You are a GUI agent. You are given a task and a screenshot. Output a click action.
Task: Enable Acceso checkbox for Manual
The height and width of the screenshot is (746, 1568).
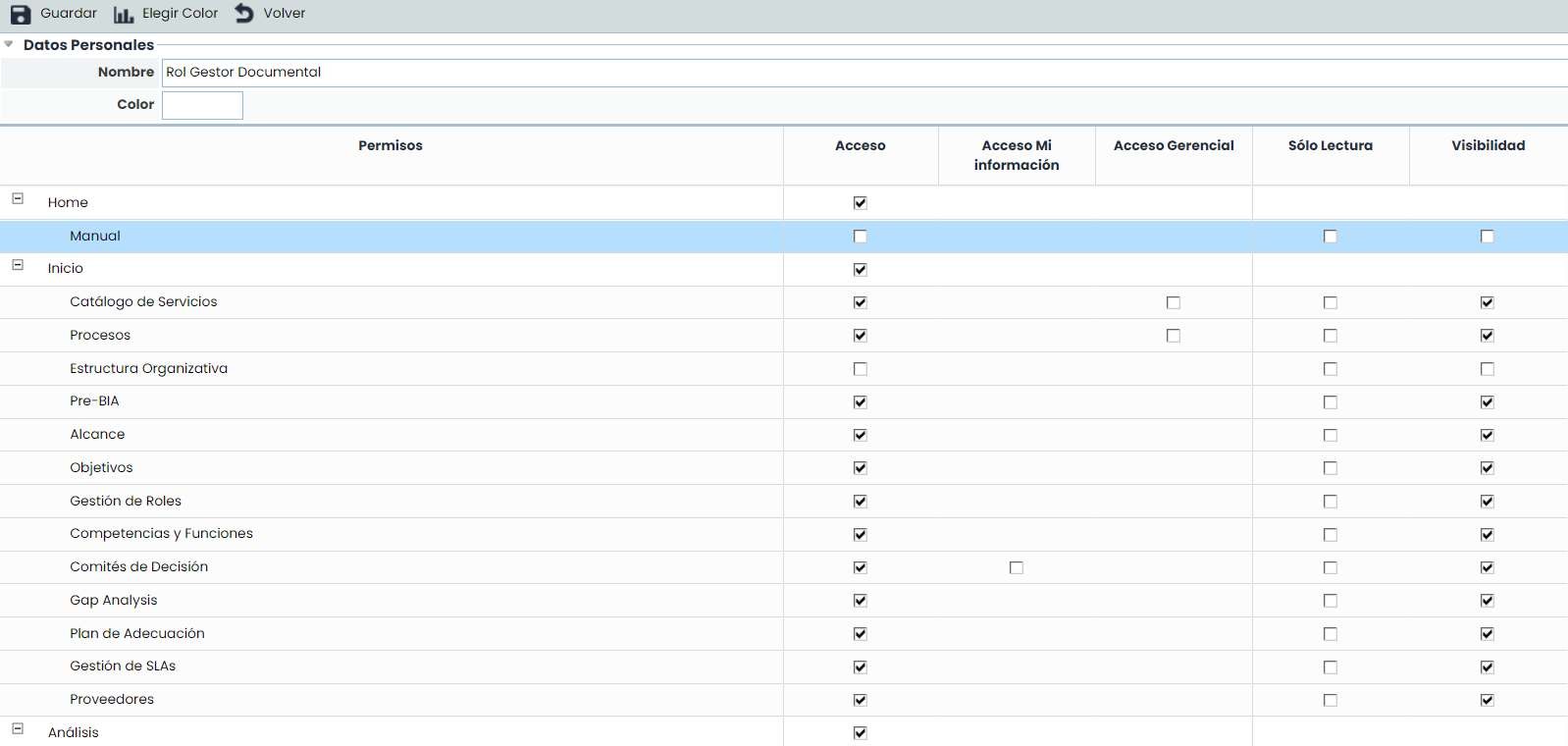(x=861, y=237)
